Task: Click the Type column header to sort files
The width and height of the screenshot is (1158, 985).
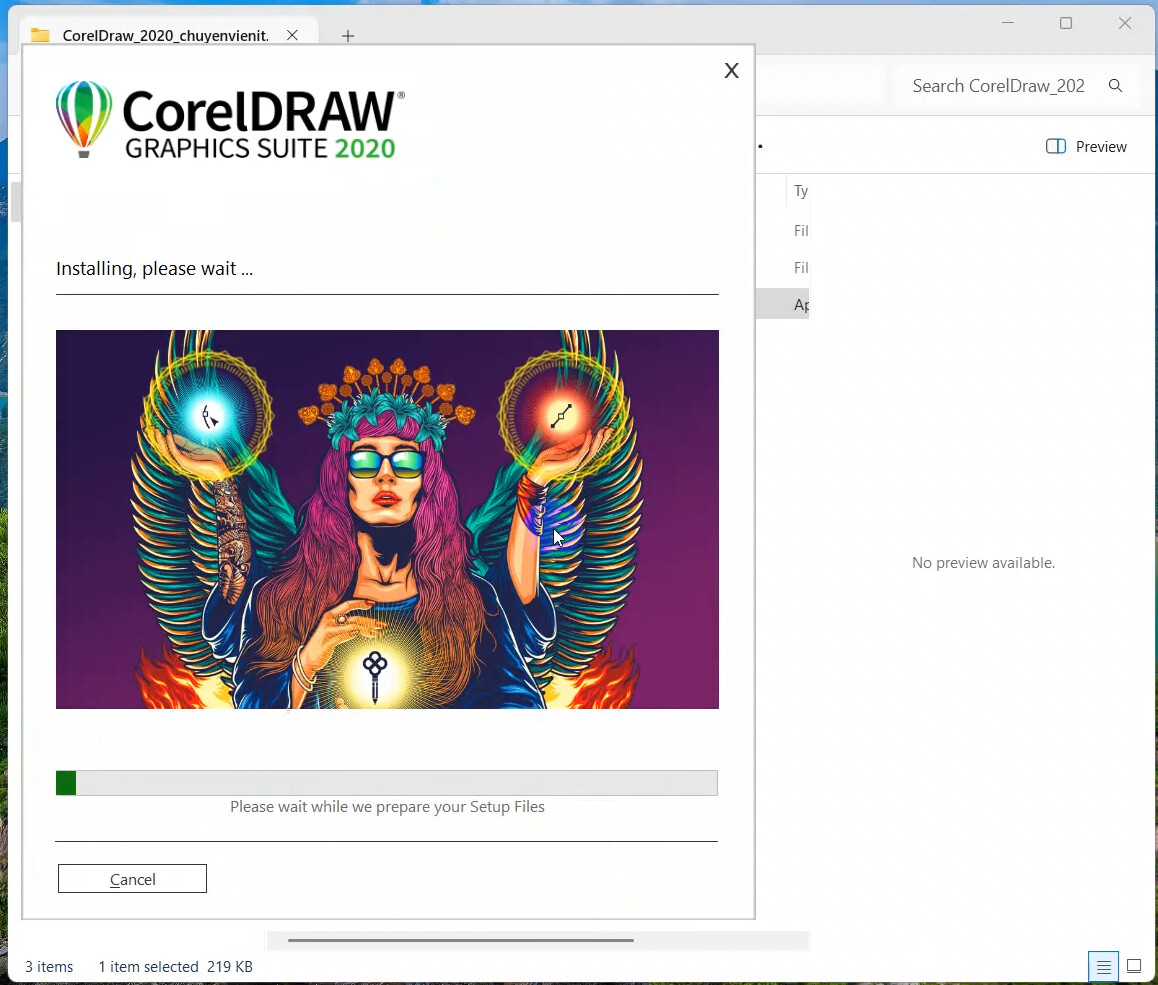Action: point(800,191)
